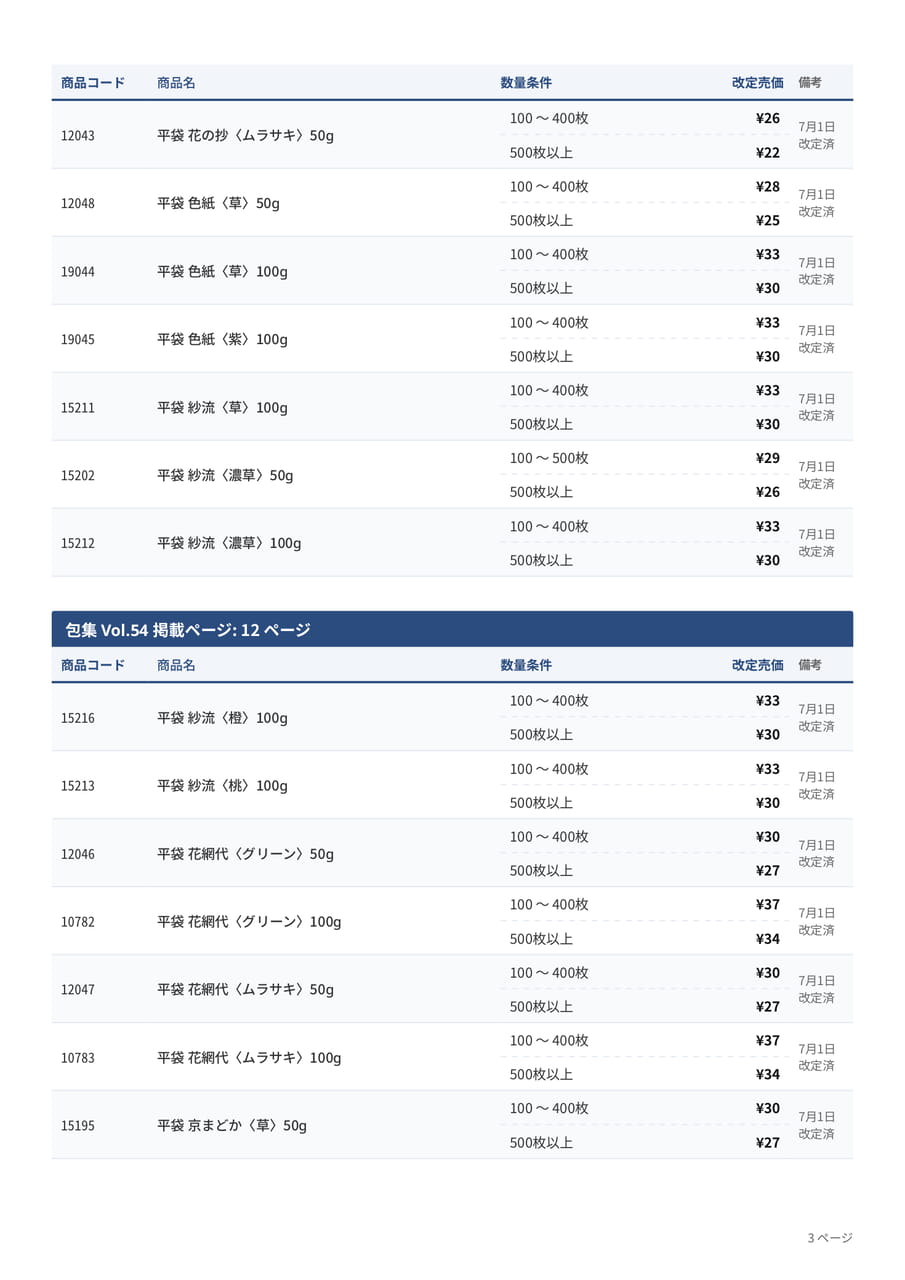Screen dimensions: 905x1280
Task: Select price ¥26 for 花の抄〈ムラサキ〉50g
Action: click(768, 118)
